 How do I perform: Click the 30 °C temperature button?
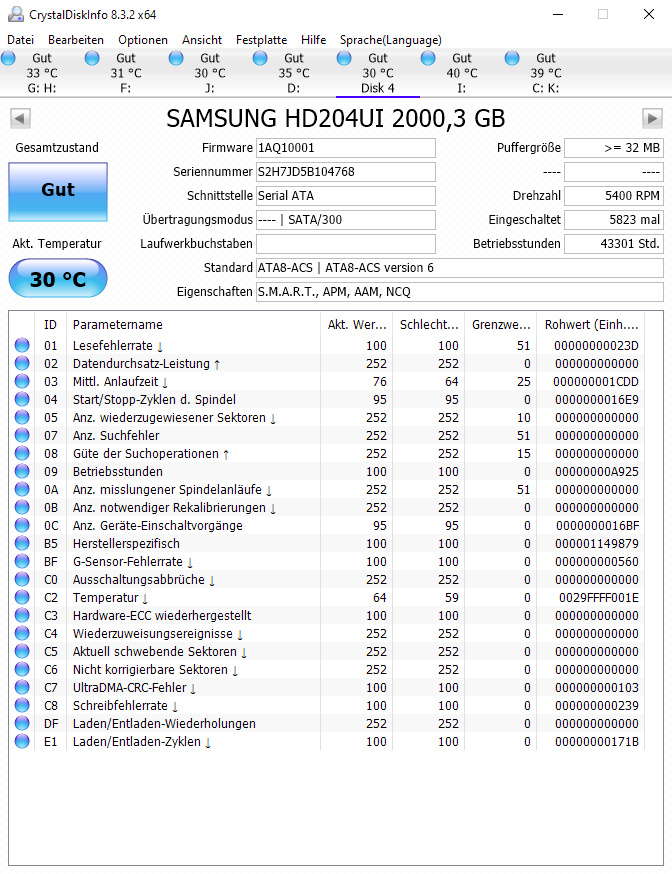[58, 278]
